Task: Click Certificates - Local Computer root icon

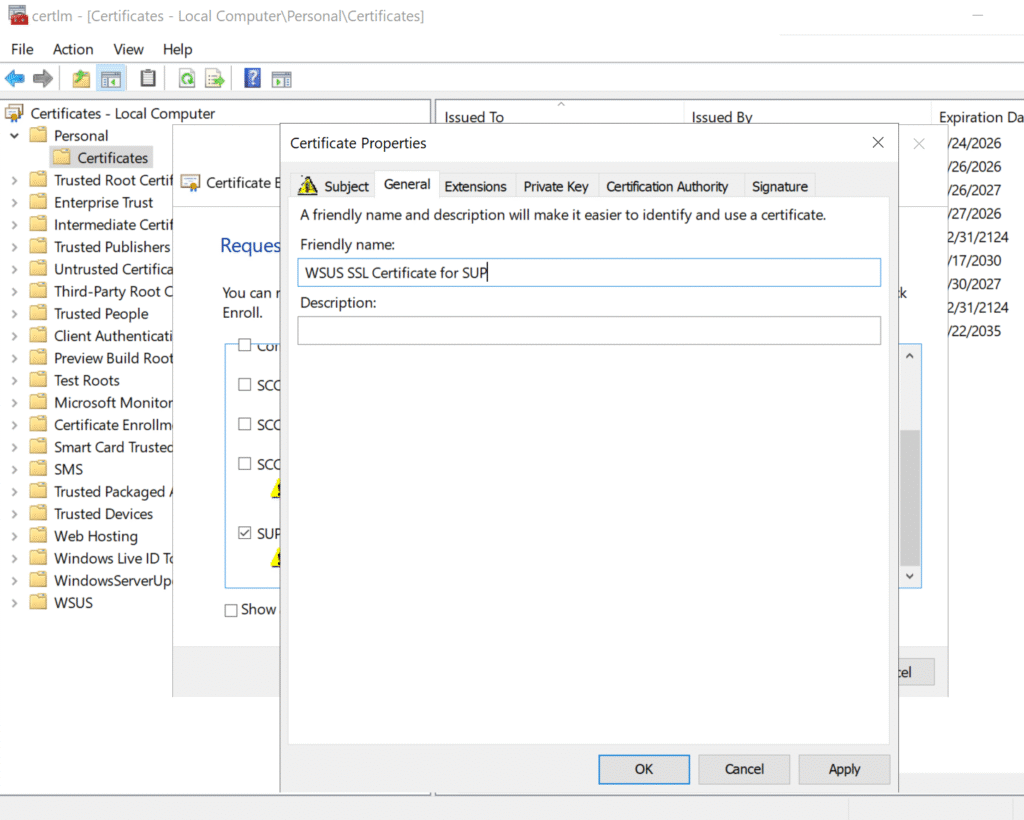Action: pyautogui.click(x=14, y=113)
